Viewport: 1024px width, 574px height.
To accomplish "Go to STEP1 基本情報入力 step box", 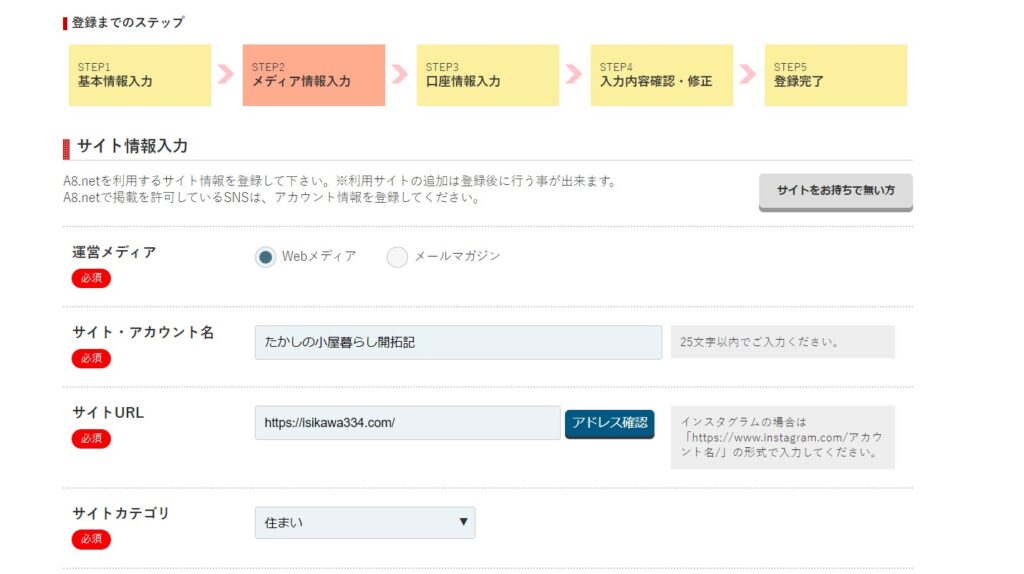I will pos(140,75).
